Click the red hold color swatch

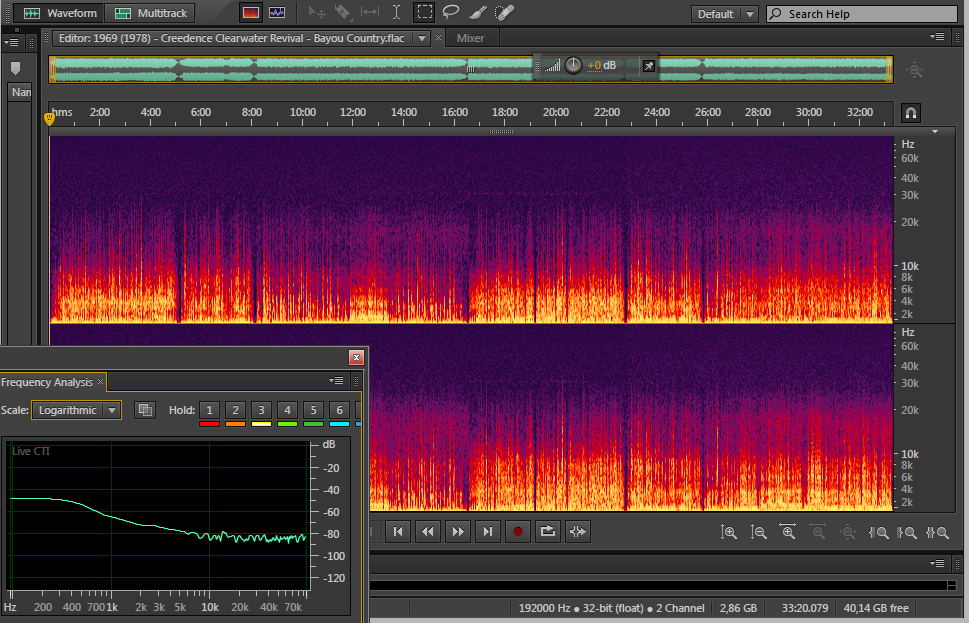pyautogui.click(x=209, y=425)
